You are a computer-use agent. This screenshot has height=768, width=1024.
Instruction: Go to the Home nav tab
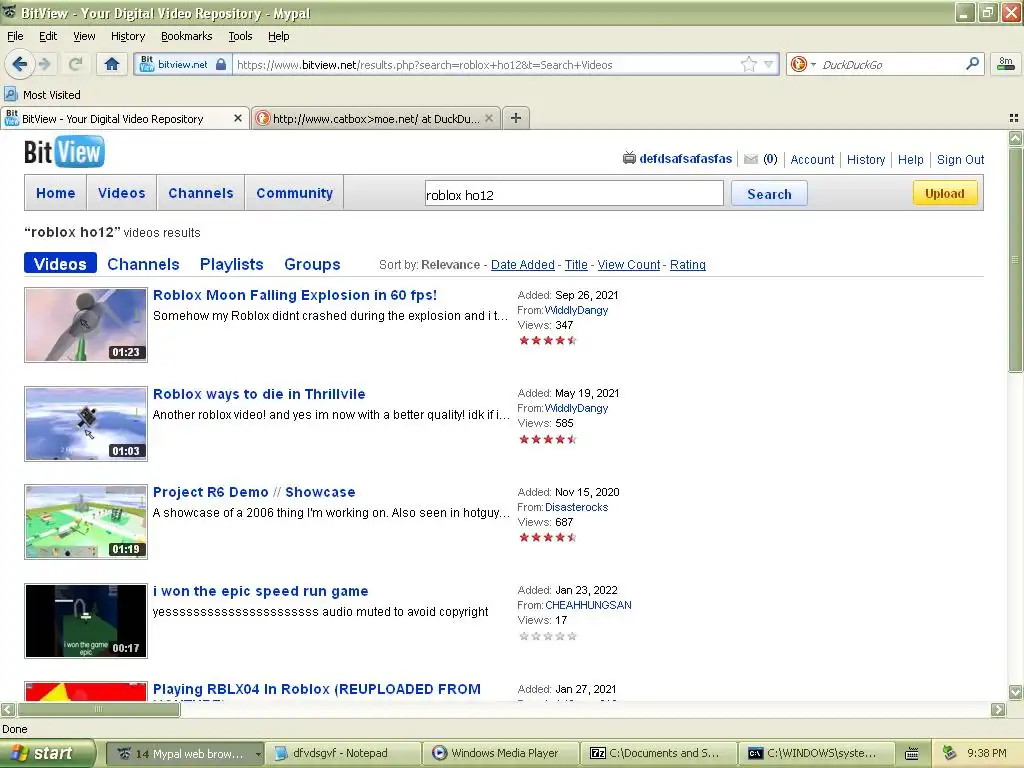pyautogui.click(x=56, y=193)
